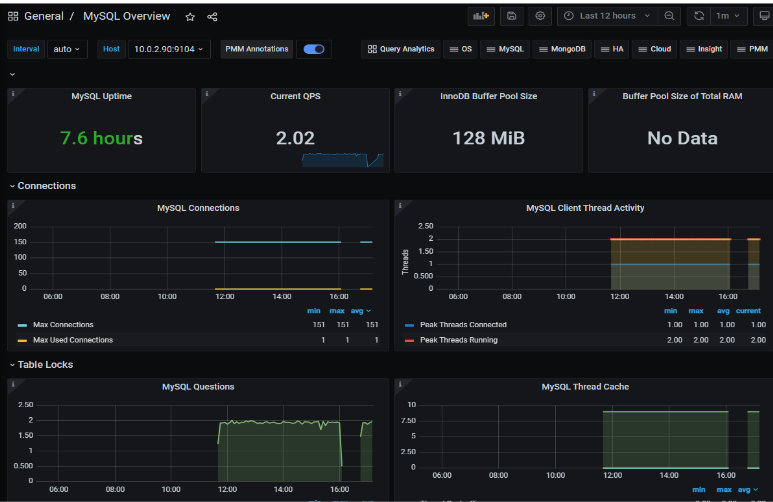Viewport: 773px width, 502px height.
Task: Sort MySQL Connections legend by min
Action: tap(314, 311)
